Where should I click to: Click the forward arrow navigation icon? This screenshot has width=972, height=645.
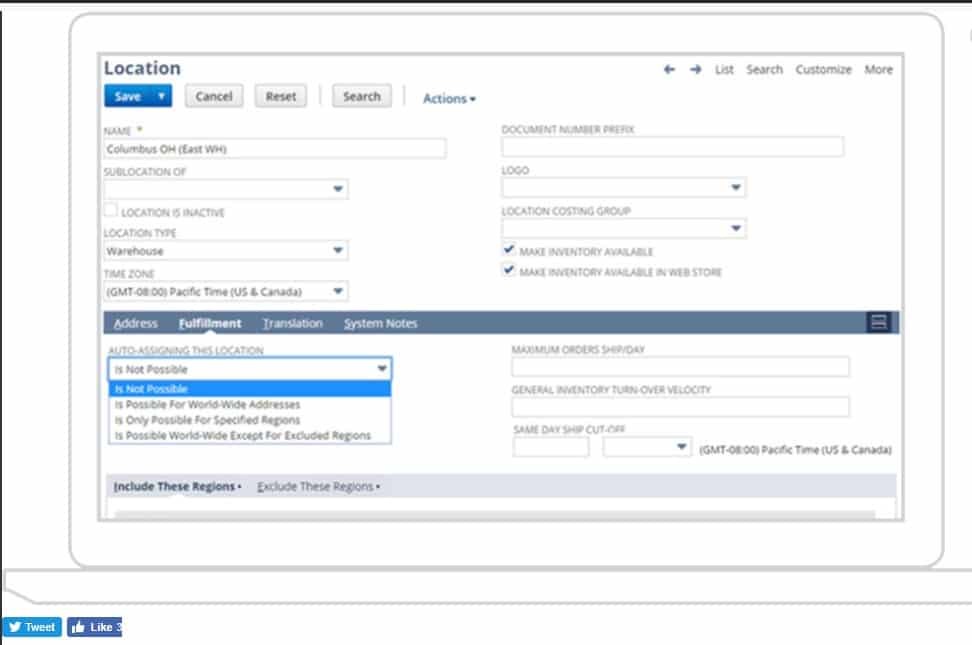pyautogui.click(x=696, y=69)
